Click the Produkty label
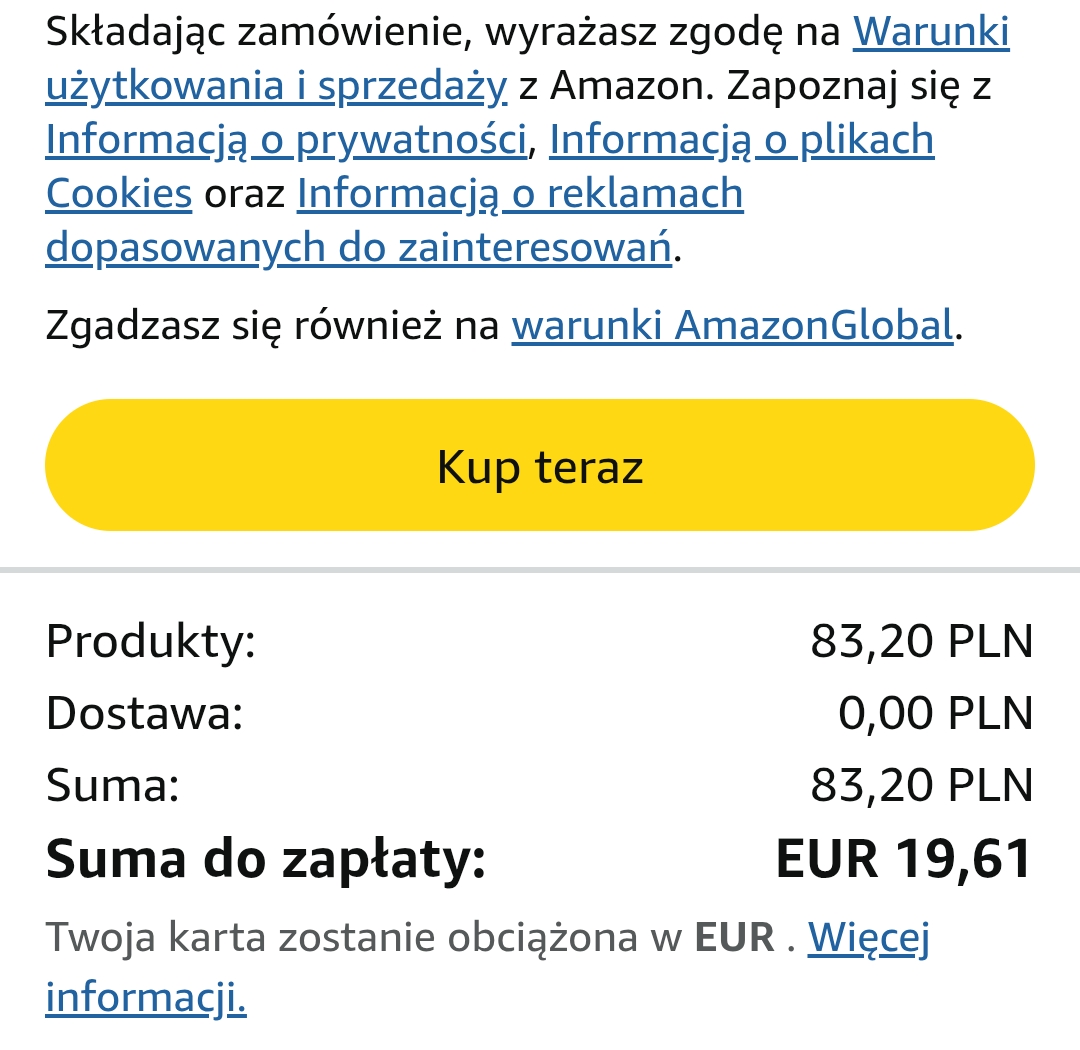The image size is (1080, 1050). (x=151, y=641)
